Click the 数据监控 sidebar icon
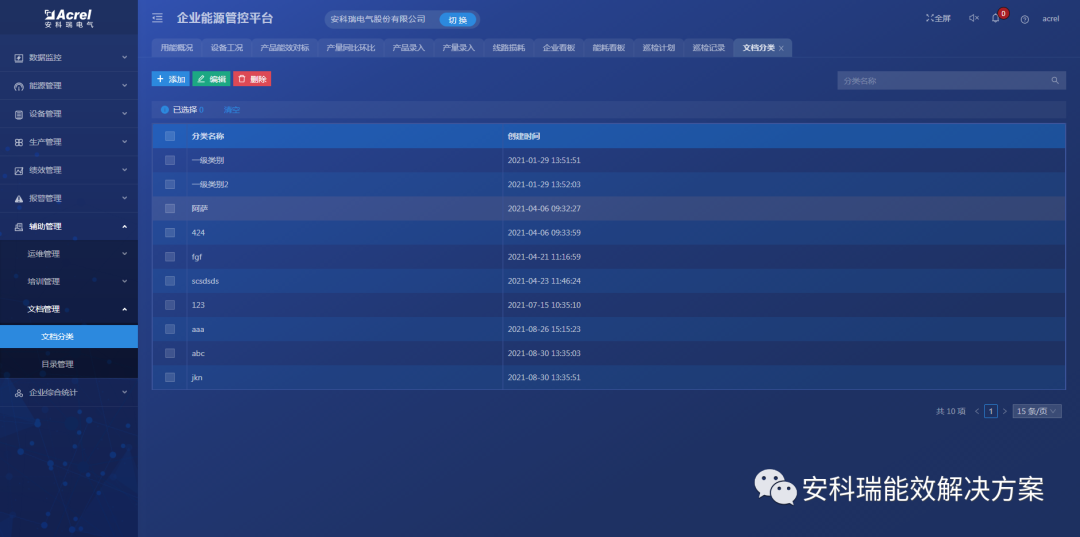Image resolution: width=1080 pixels, height=537 pixels. point(19,58)
